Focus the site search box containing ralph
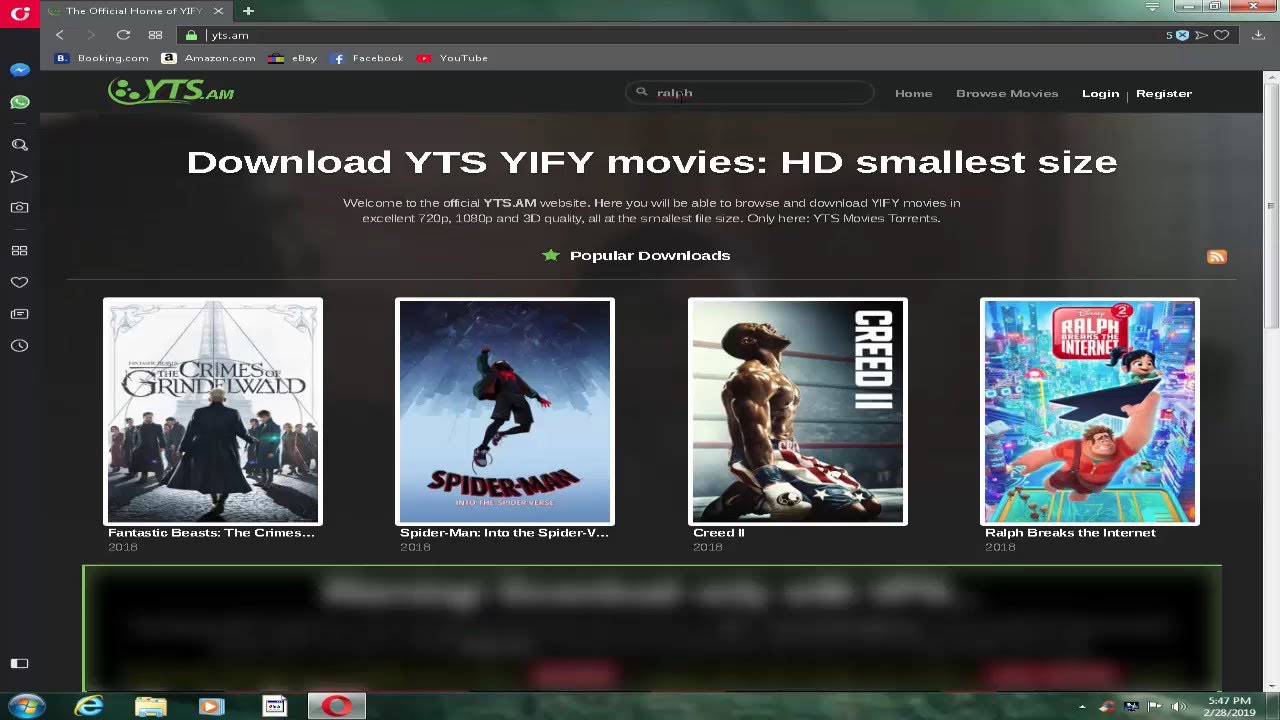This screenshot has height=720, width=1280. point(750,92)
